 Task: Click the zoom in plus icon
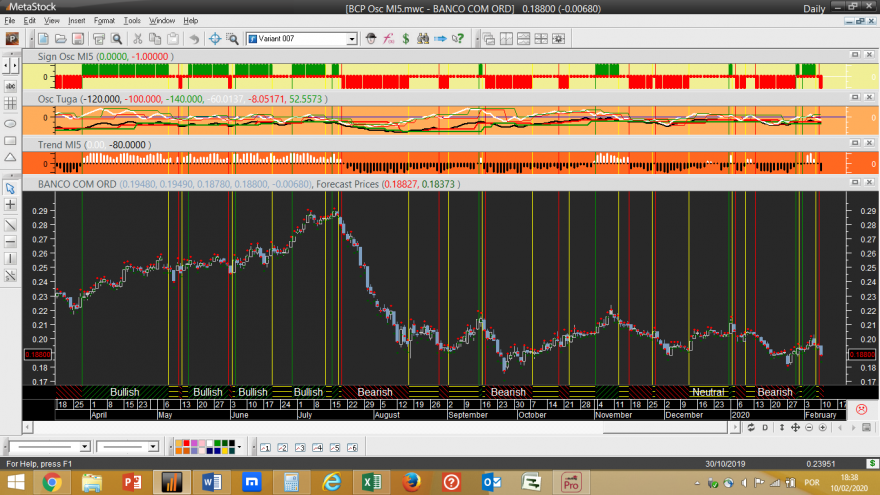pyautogui.click(x=823, y=428)
